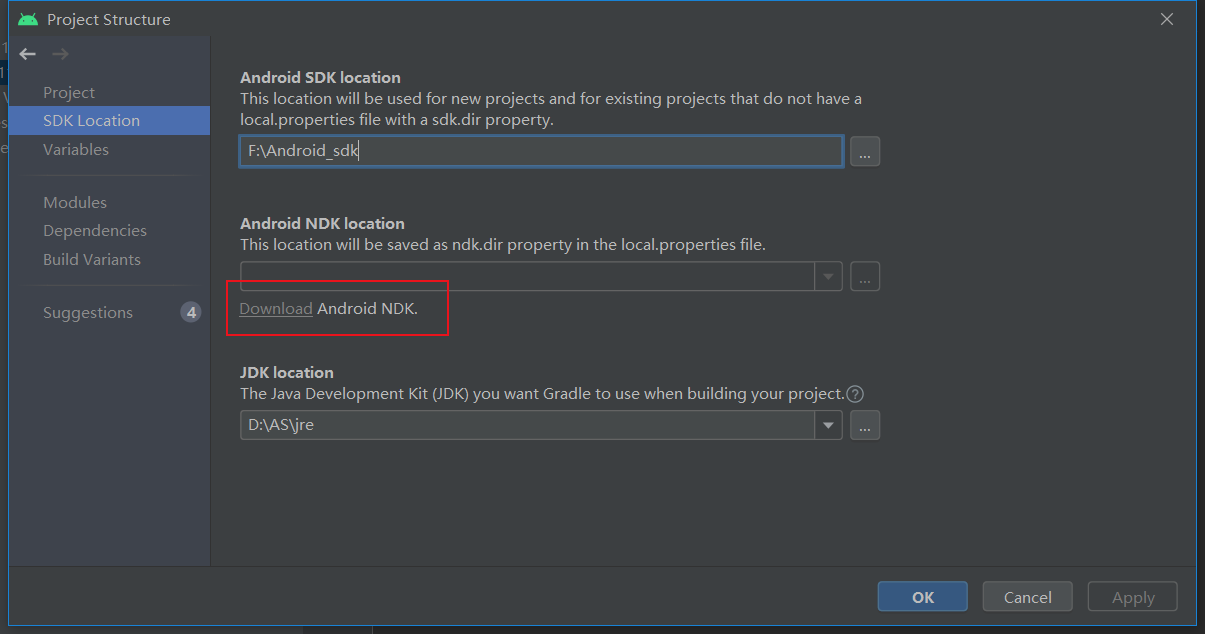This screenshot has height=634, width=1205.
Task: Click the Android SDK location text field
Action: tap(540, 151)
